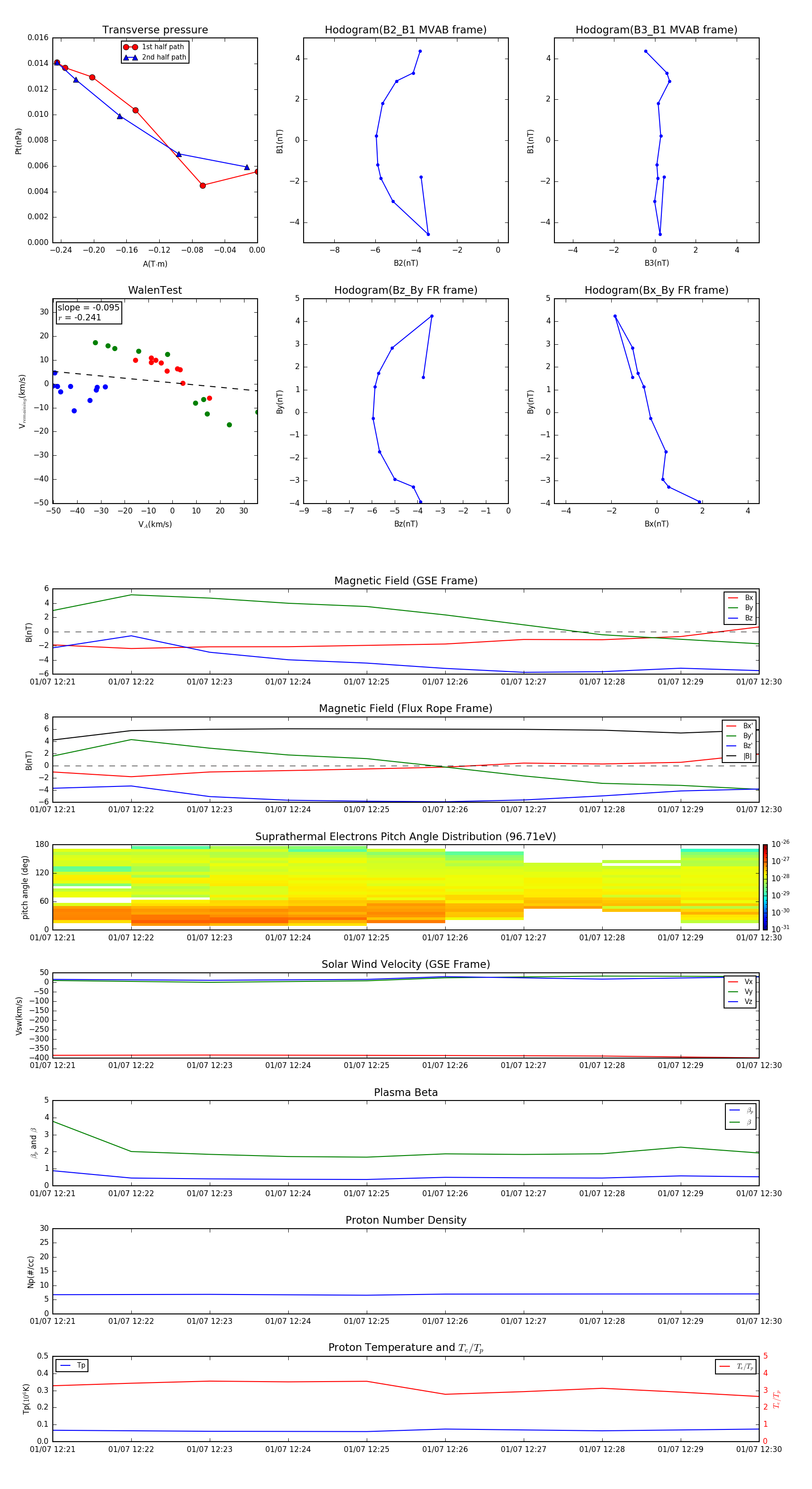Click the 'Transverse pressure' plot title
Viewport: 812px width, 1489px height.
155,29
